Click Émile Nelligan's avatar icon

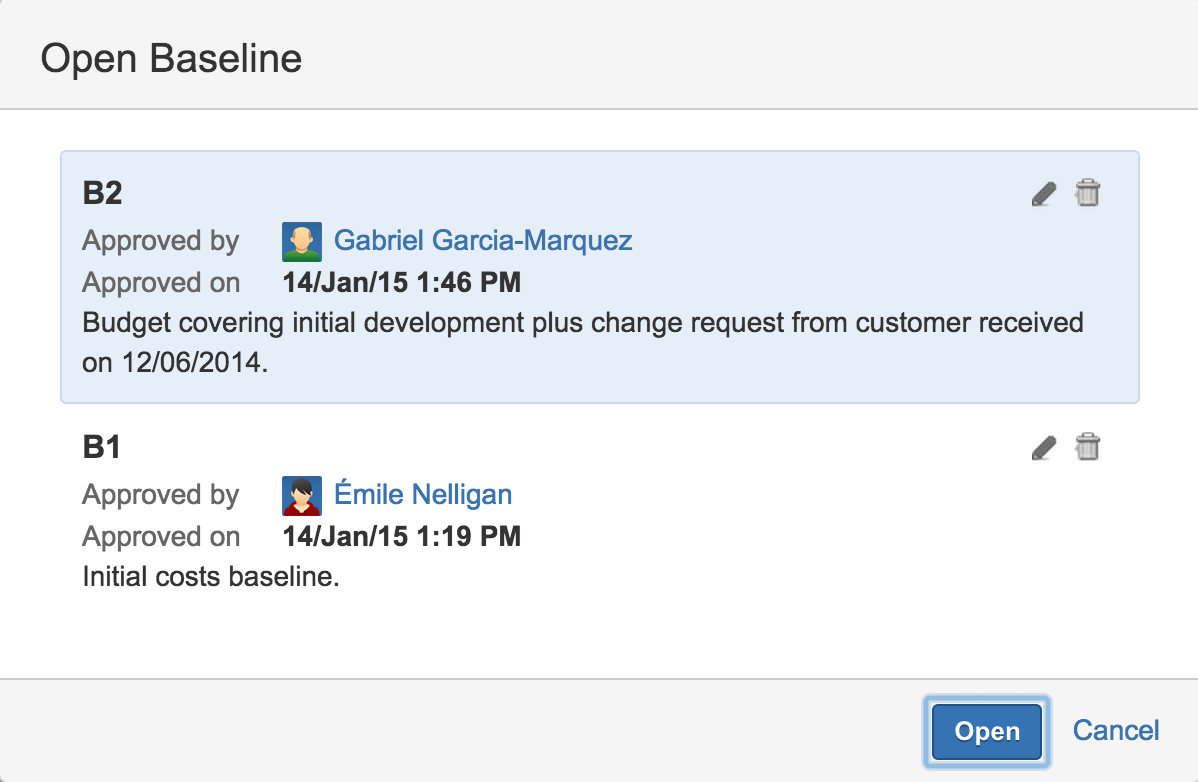(x=302, y=495)
